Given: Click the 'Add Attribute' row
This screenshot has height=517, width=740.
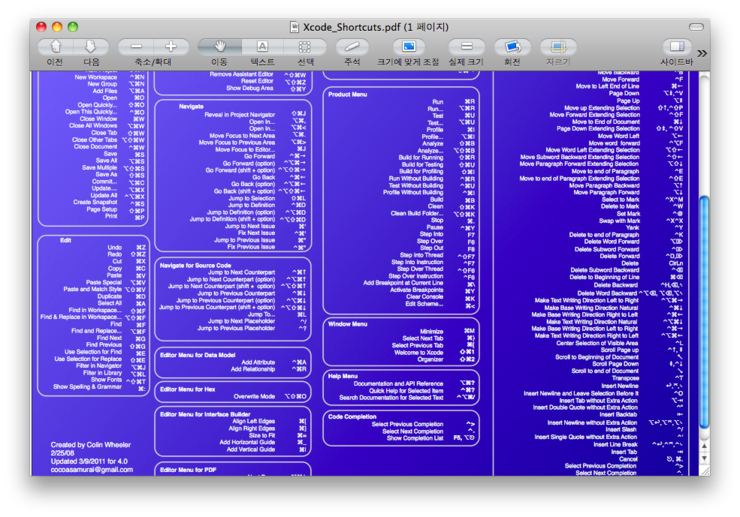Looking at the screenshot, I should point(274,362).
